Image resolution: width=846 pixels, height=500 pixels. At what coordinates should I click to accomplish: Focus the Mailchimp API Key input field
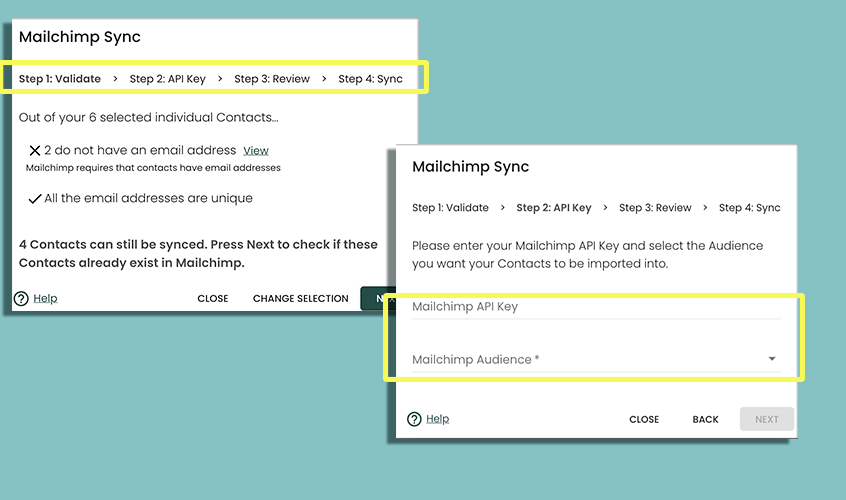[595, 307]
